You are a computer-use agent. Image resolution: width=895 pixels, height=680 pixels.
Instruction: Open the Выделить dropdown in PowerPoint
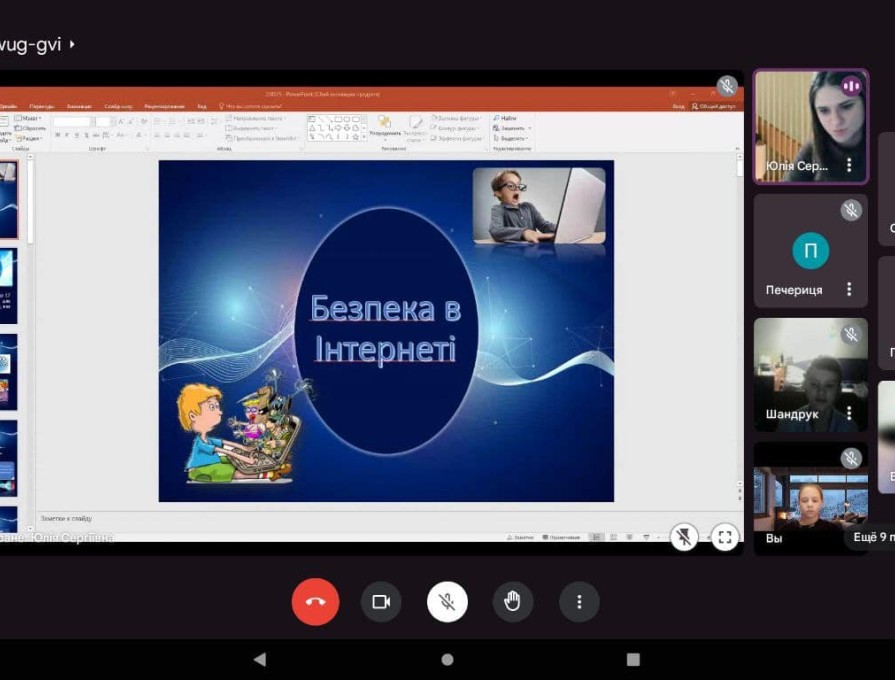(x=510, y=138)
